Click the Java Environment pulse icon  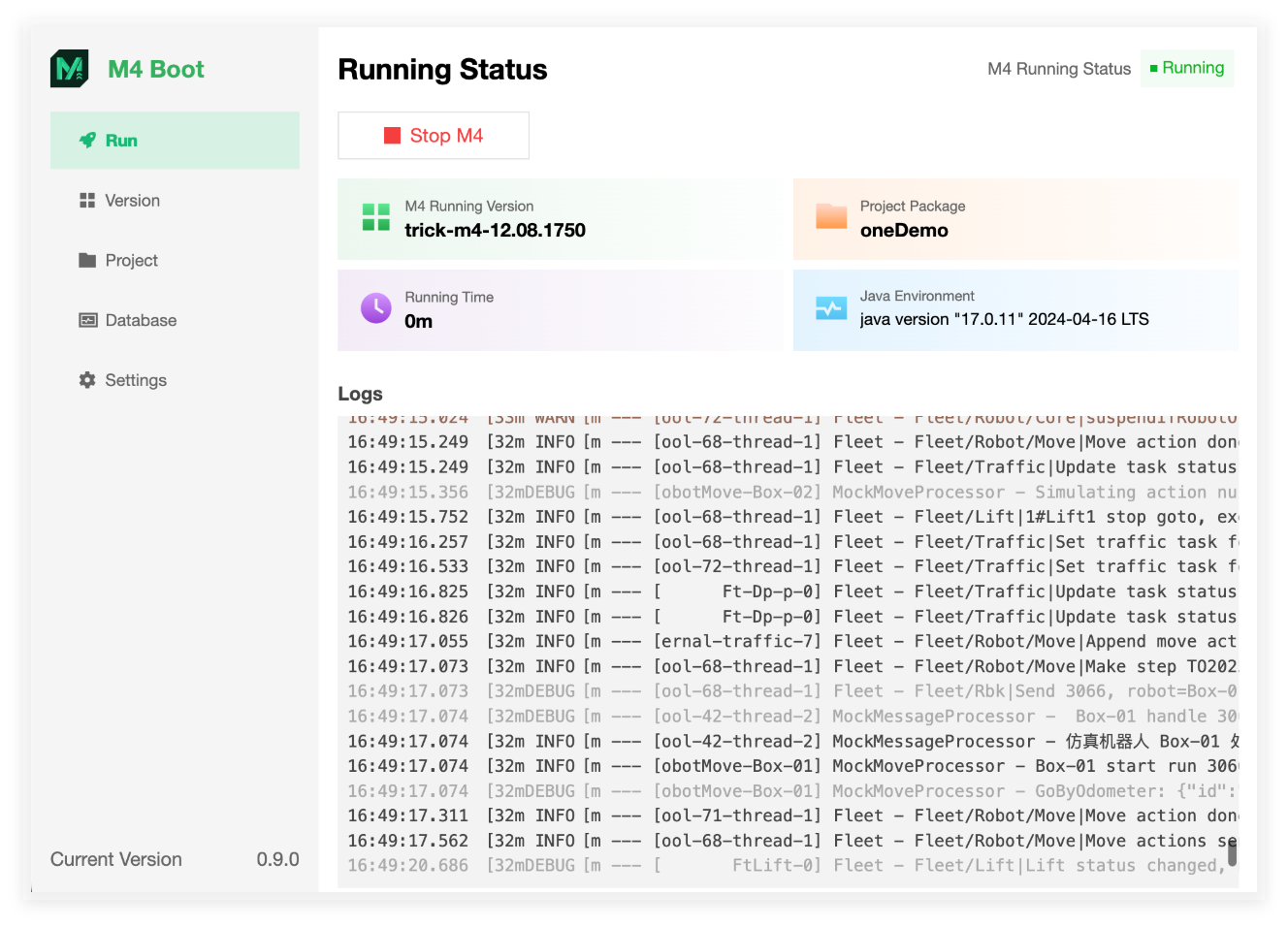(x=831, y=308)
